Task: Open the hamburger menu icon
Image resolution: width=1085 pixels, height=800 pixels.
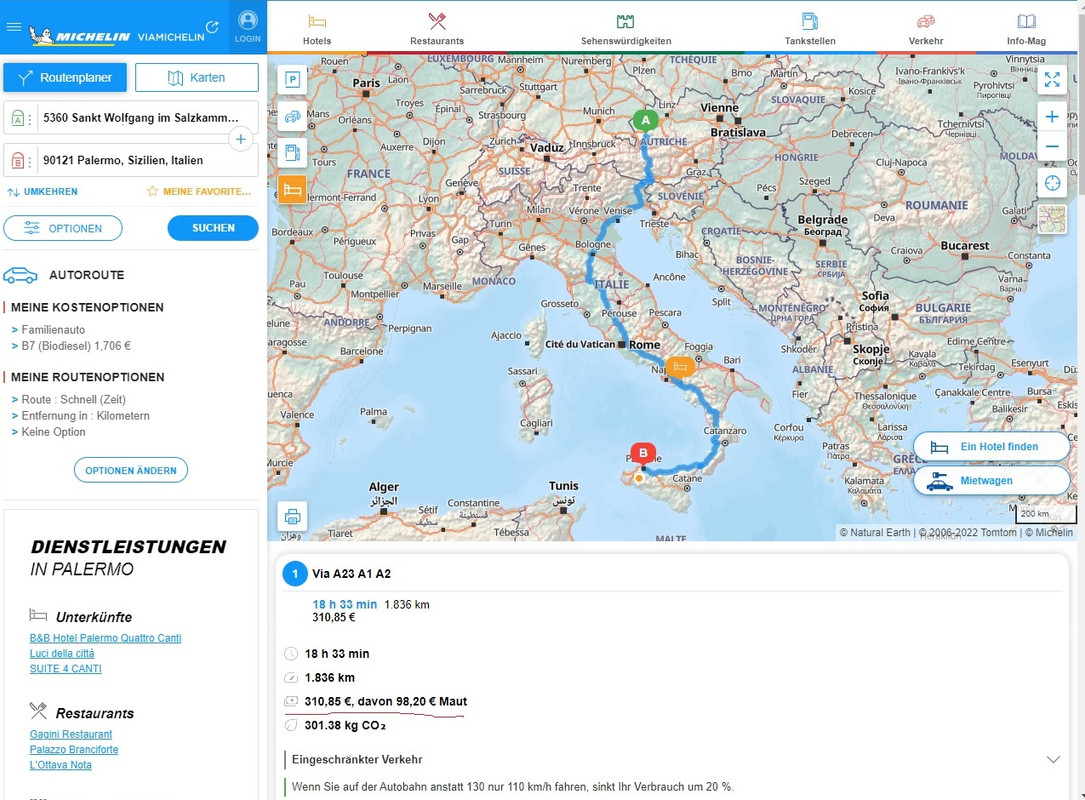Action: 14,28
